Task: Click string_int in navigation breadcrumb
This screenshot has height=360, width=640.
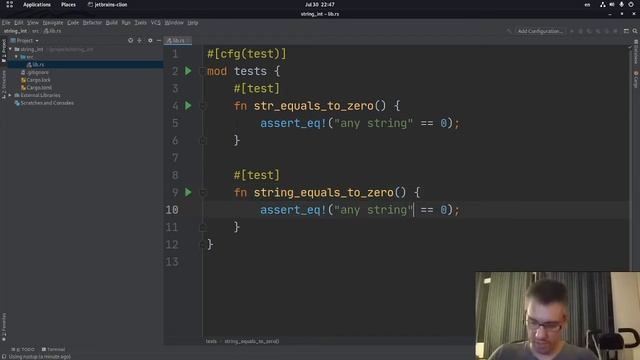Action: coord(15,31)
